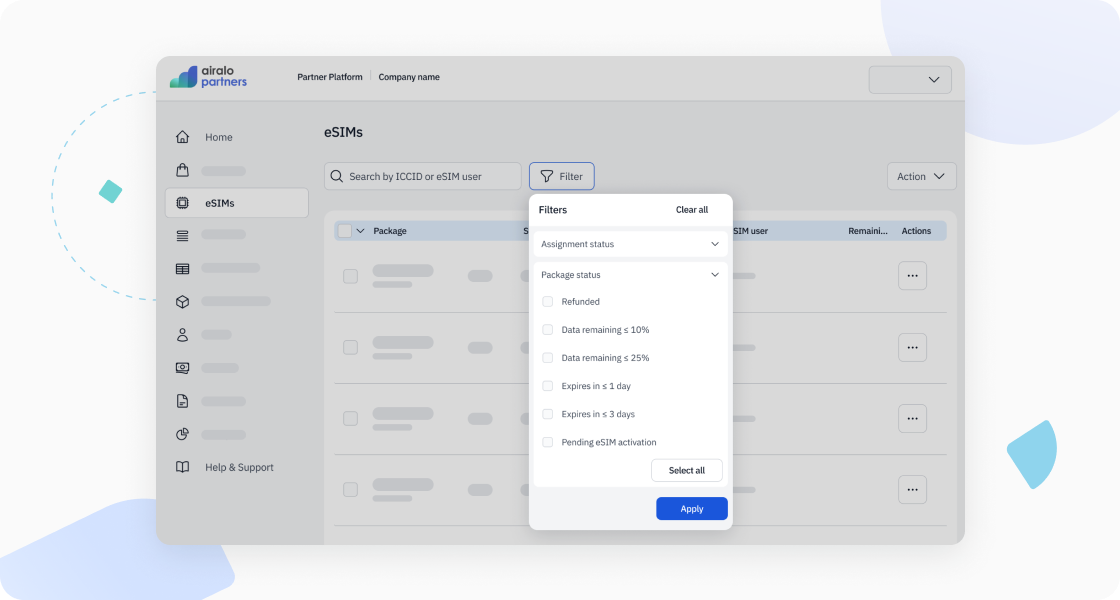Toggle Expires in ≤ 1 day checkbox

pyautogui.click(x=547, y=386)
